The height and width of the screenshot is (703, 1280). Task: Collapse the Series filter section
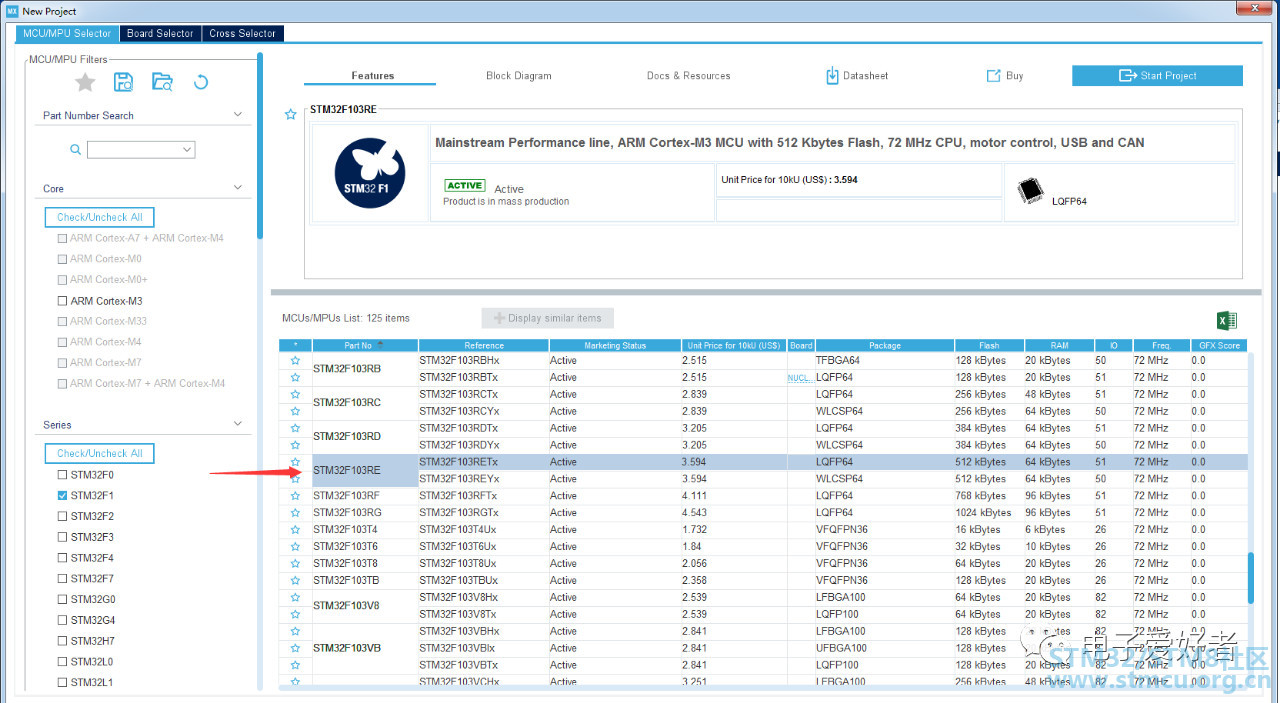[x=237, y=424]
